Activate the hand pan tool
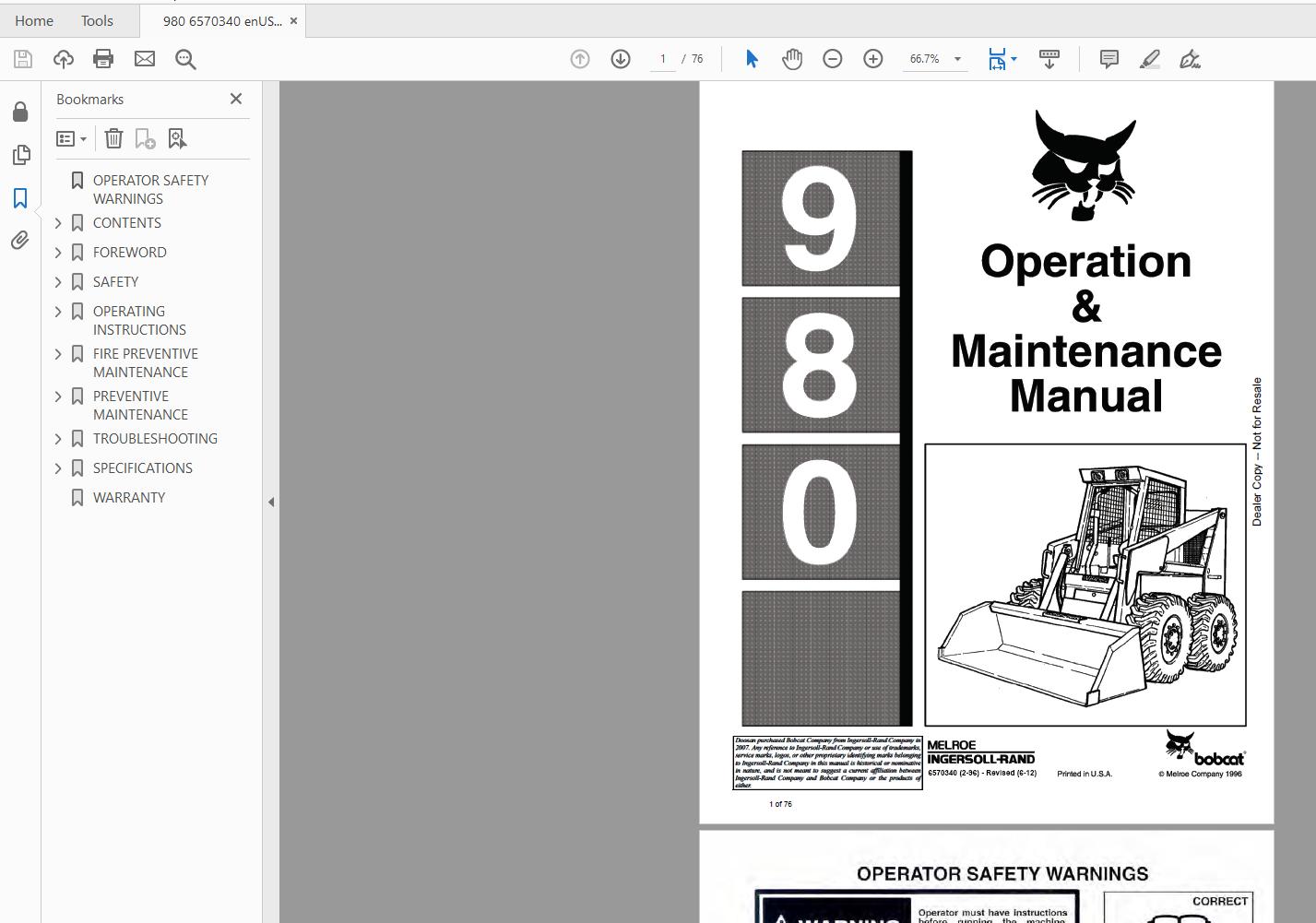Screen dimensions: 1316x923 click(792, 59)
